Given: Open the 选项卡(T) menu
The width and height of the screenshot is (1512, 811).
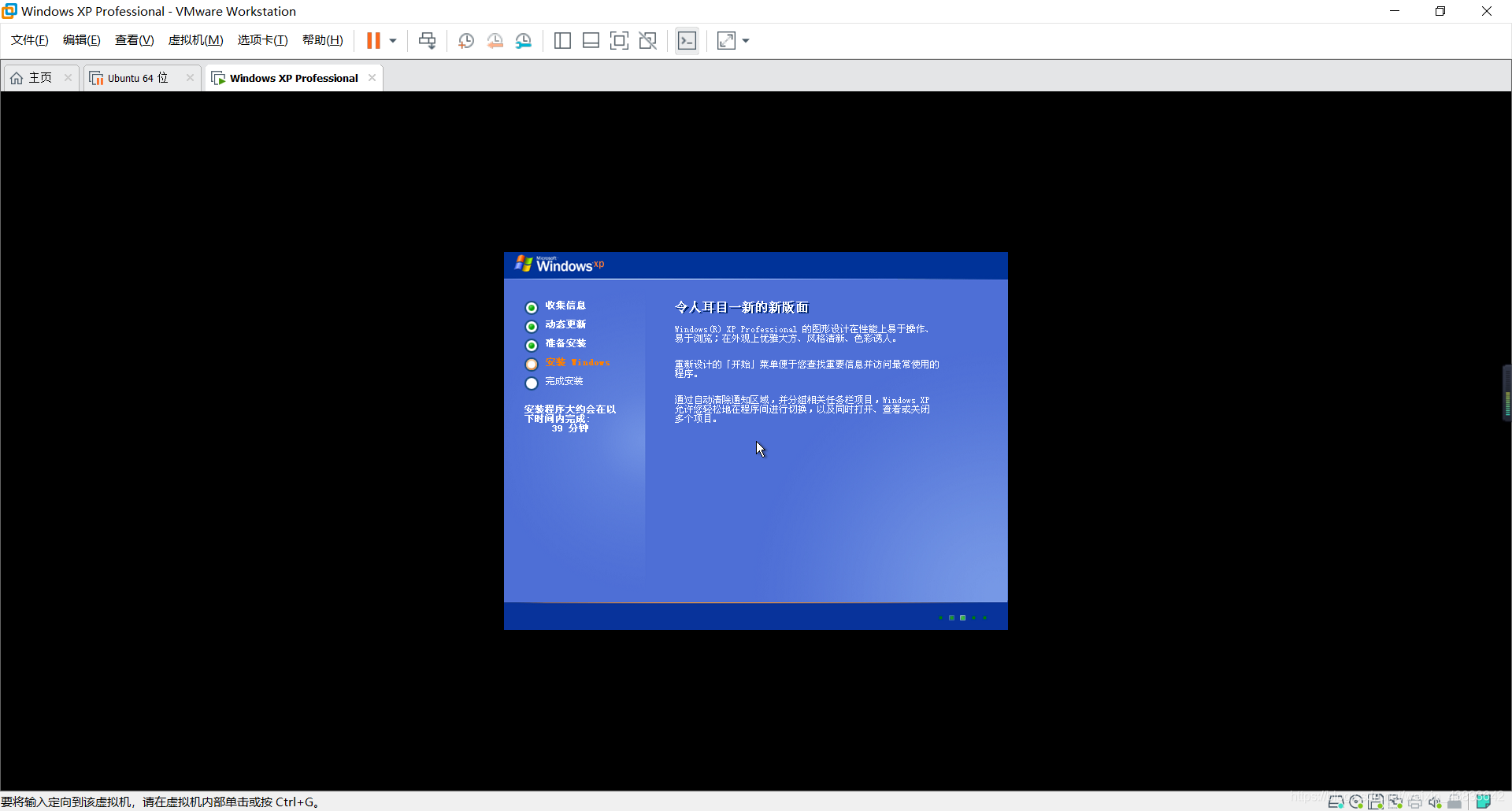Looking at the screenshot, I should (262, 40).
